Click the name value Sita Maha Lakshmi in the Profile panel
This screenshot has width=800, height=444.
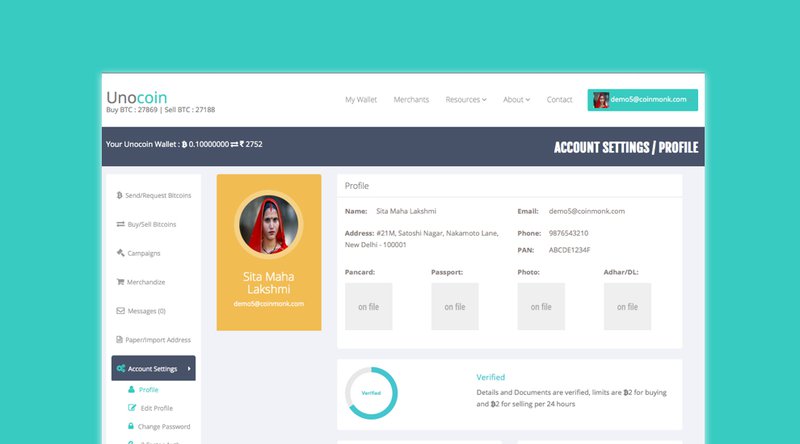[406, 211]
